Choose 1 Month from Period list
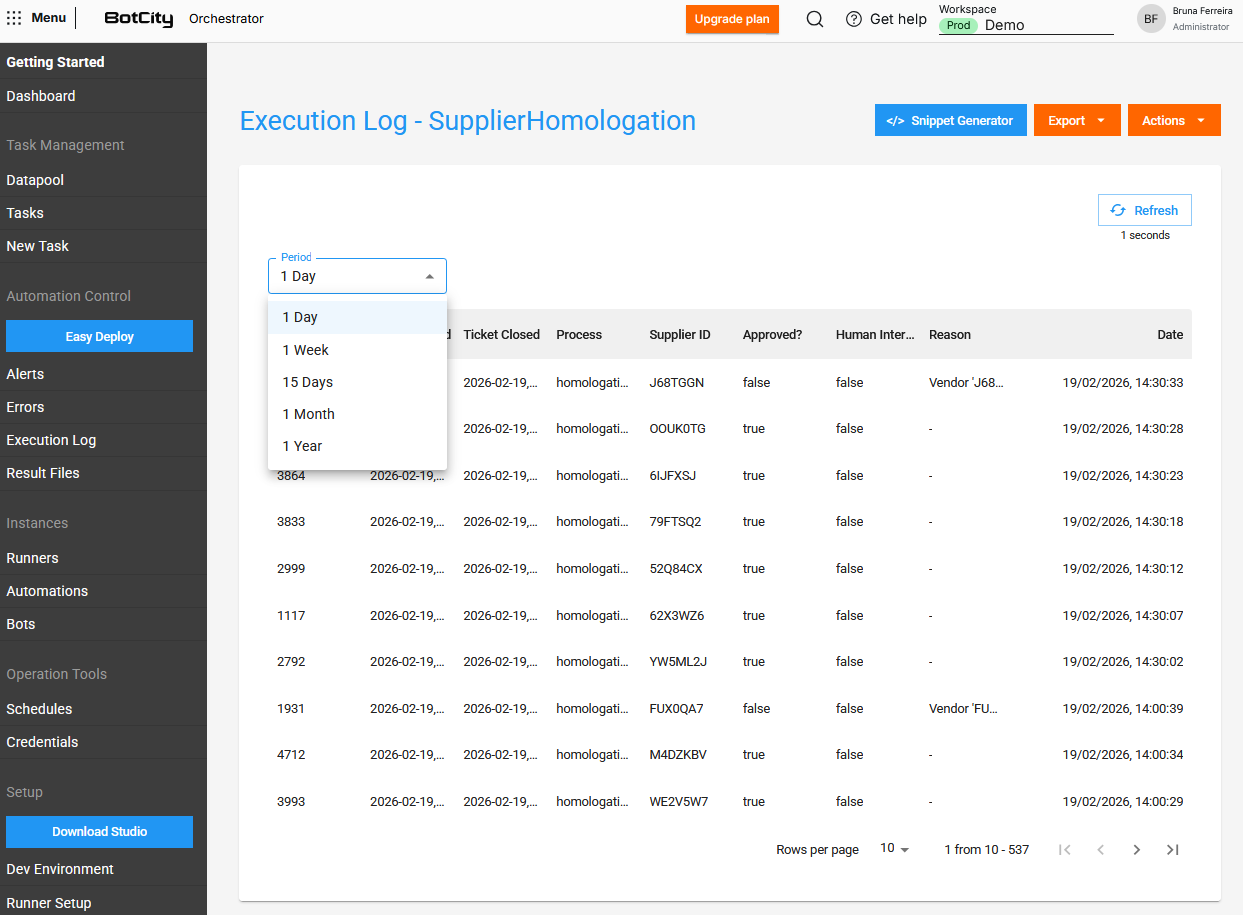The height and width of the screenshot is (915, 1243). pyautogui.click(x=309, y=414)
